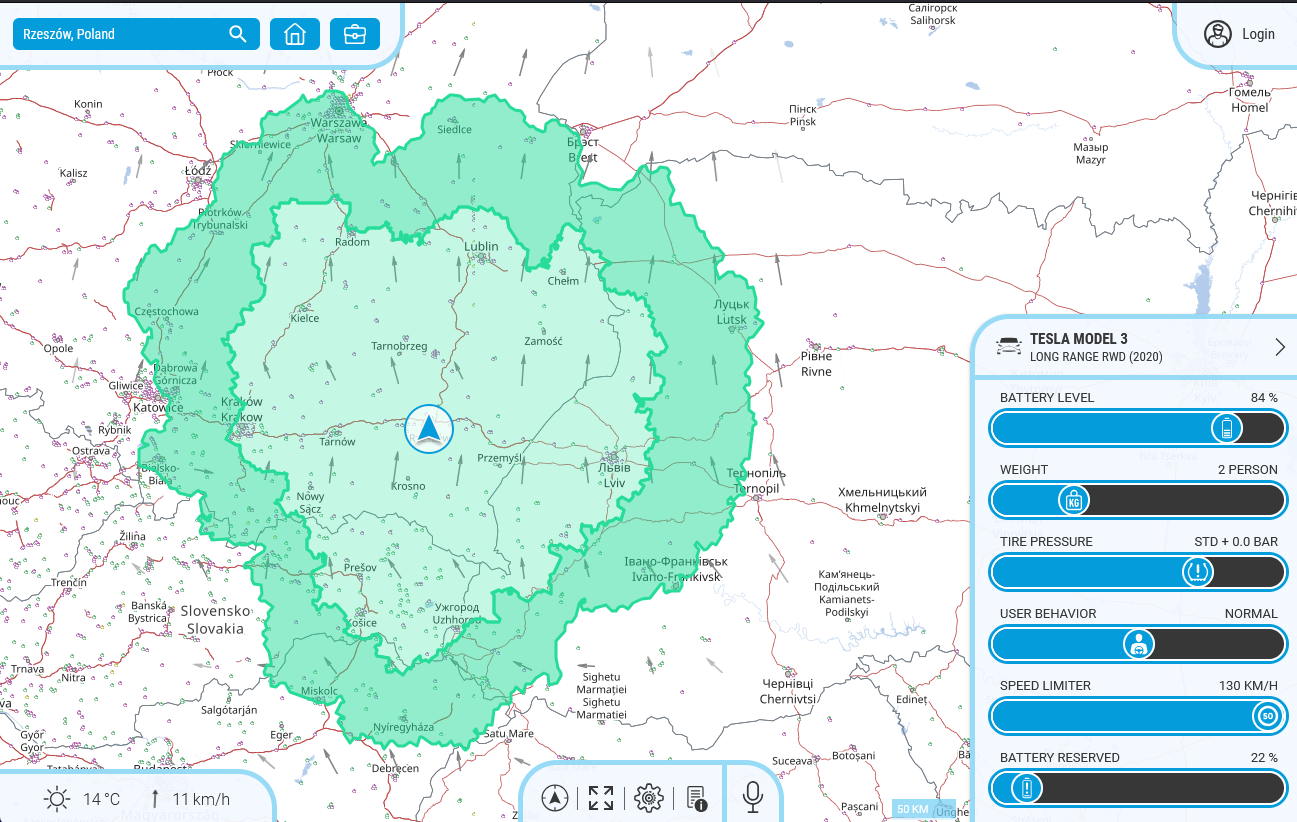
Task: Activate the microphone voice input
Action: [x=753, y=797]
